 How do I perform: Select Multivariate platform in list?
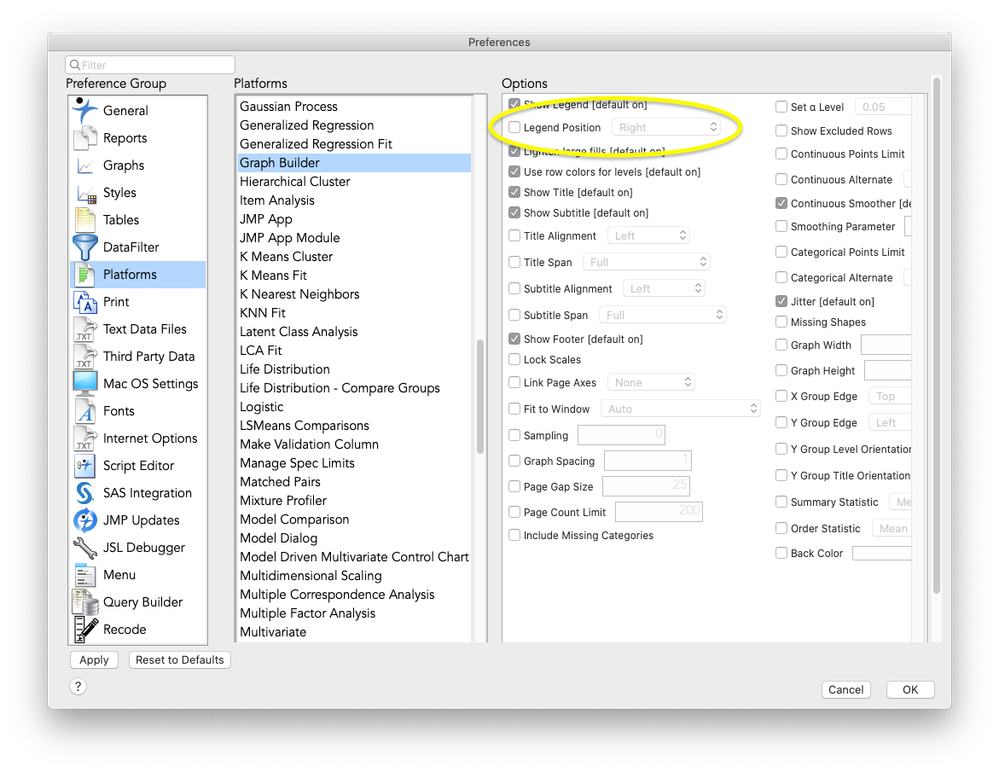point(354,632)
